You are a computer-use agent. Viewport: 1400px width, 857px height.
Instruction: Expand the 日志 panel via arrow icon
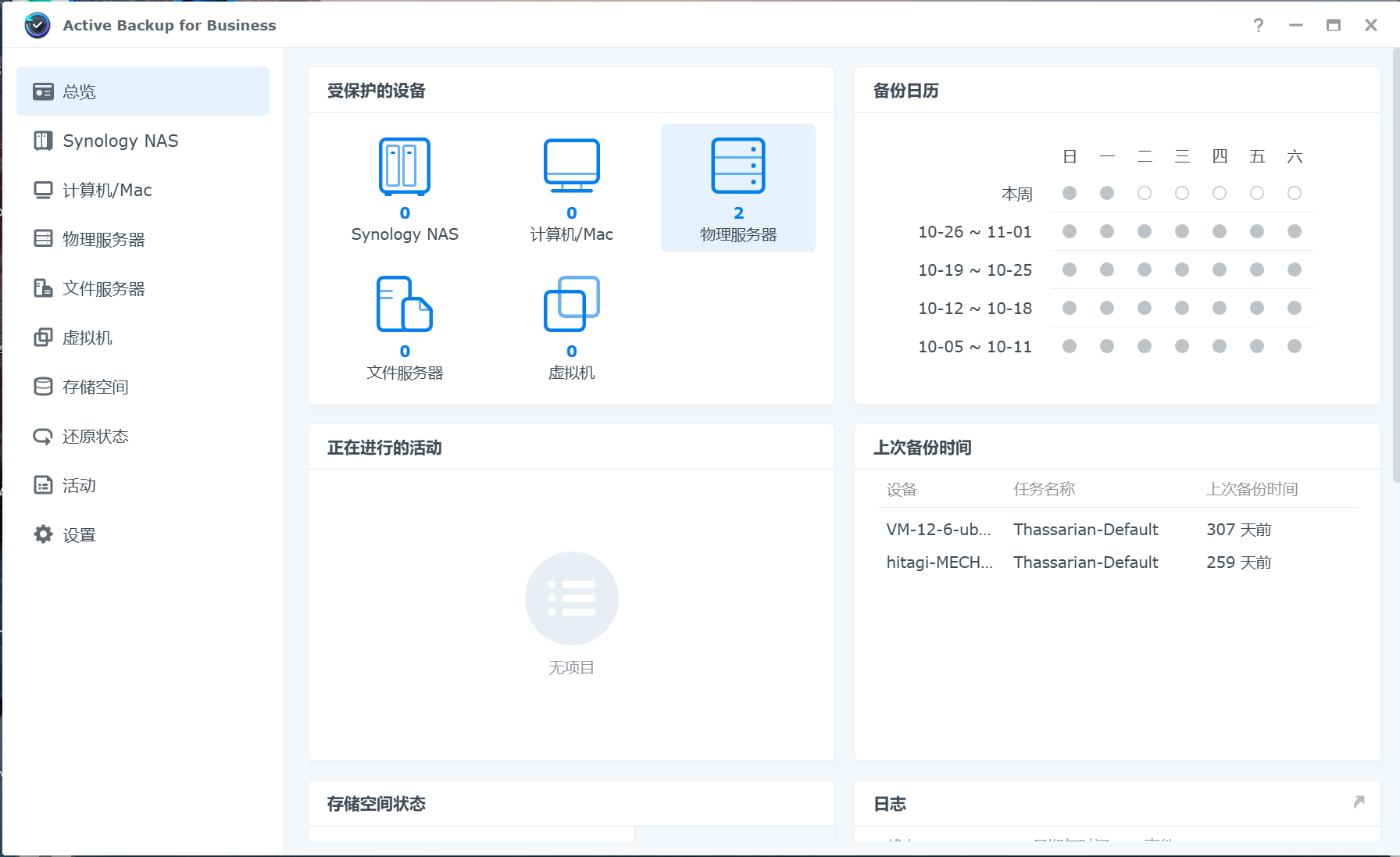(1359, 802)
